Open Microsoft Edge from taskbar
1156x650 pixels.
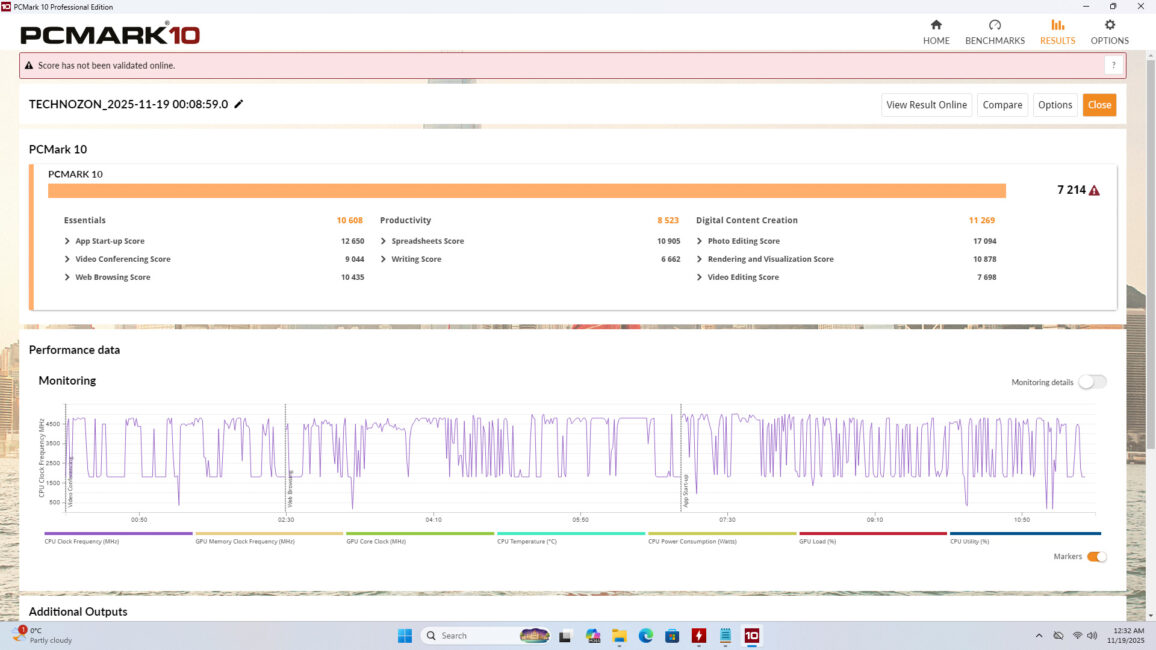coord(646,636)
